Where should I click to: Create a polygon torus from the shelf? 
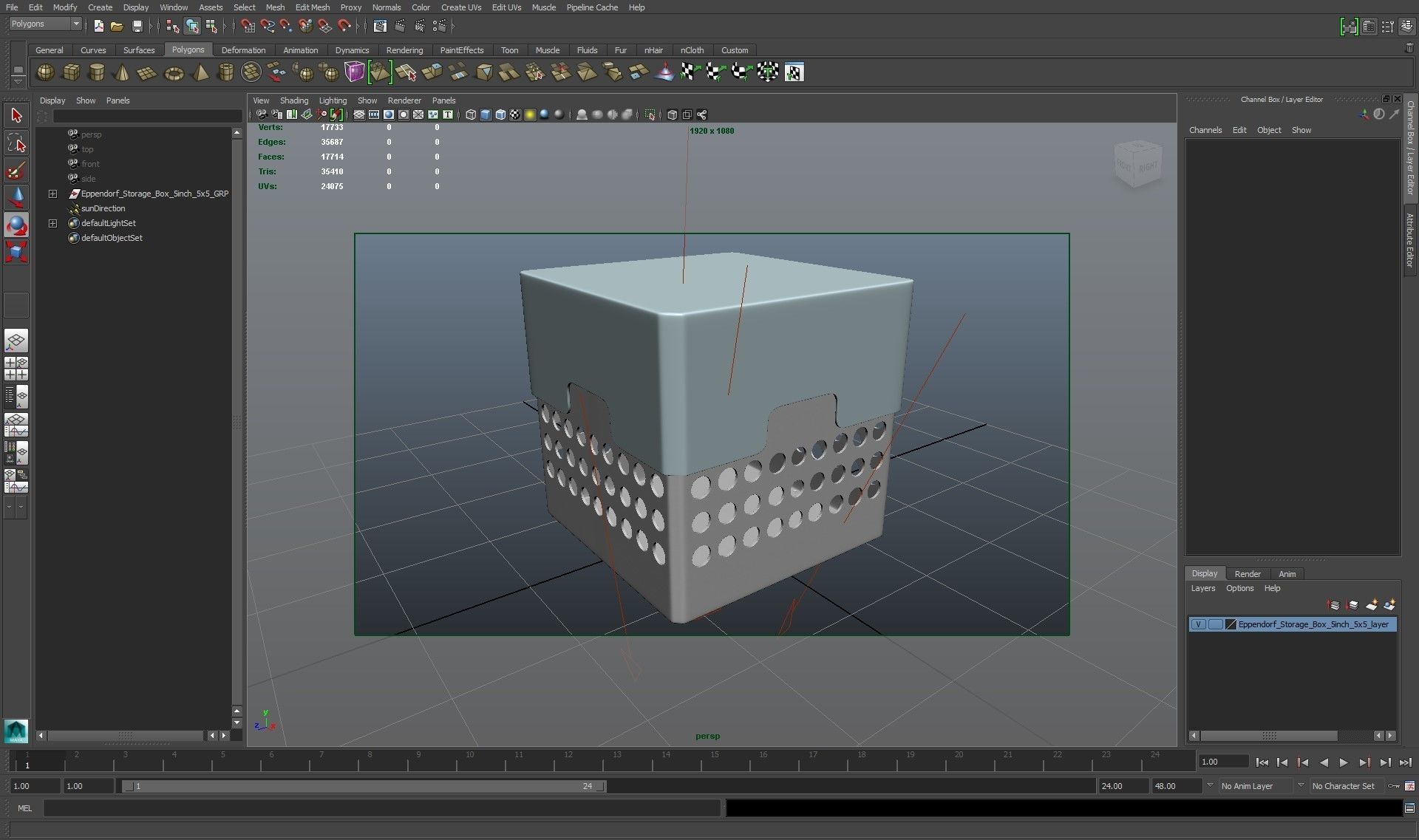[x=174, y=72]
